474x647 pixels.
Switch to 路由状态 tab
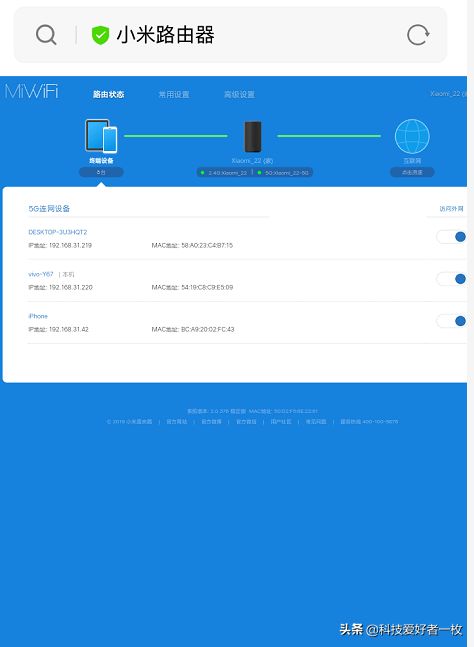(x=108, y=94)
